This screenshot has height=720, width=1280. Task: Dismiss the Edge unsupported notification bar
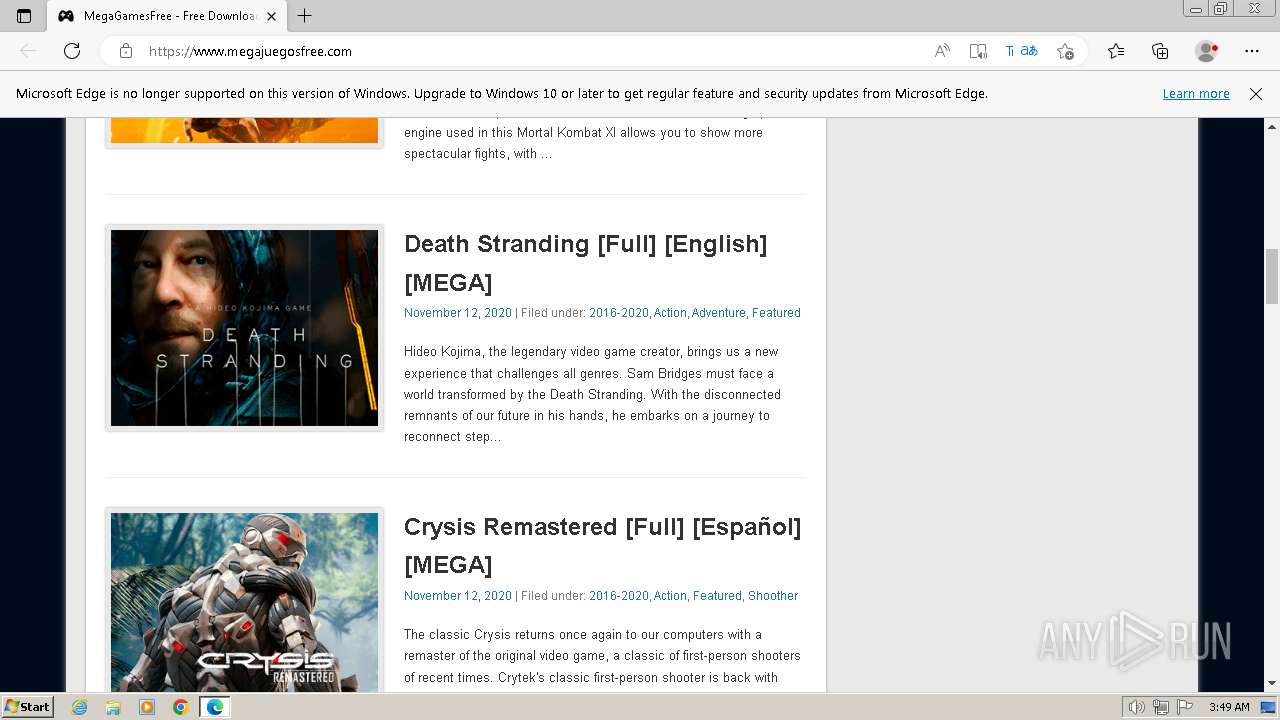point(1256,93)
